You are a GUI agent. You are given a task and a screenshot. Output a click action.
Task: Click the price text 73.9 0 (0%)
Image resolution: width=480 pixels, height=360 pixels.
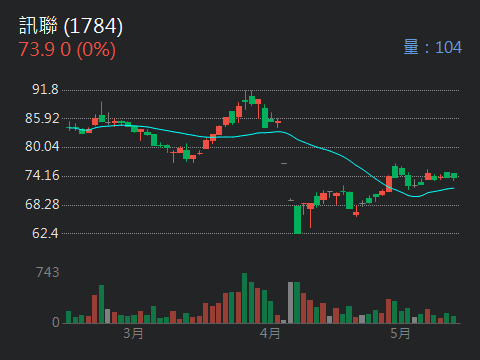[67, 49]
